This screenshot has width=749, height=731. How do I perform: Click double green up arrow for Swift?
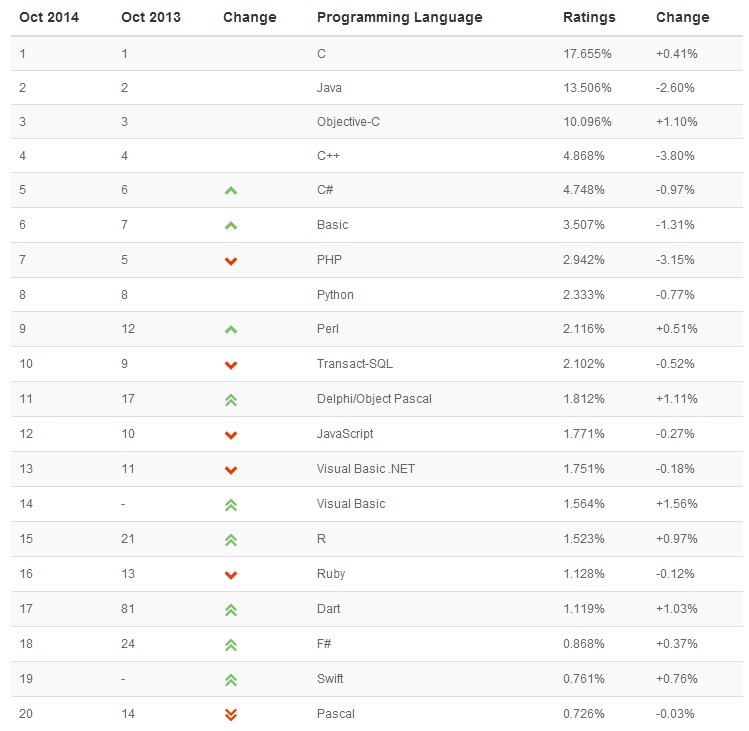[x=231, y=679]
